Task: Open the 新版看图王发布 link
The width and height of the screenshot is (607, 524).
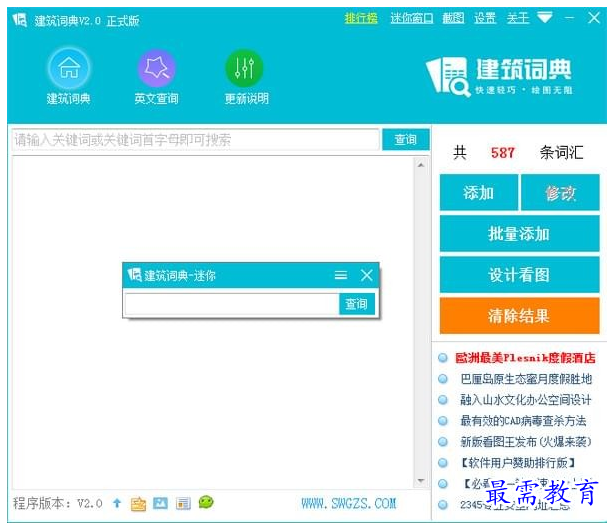Action: (526, 442)
